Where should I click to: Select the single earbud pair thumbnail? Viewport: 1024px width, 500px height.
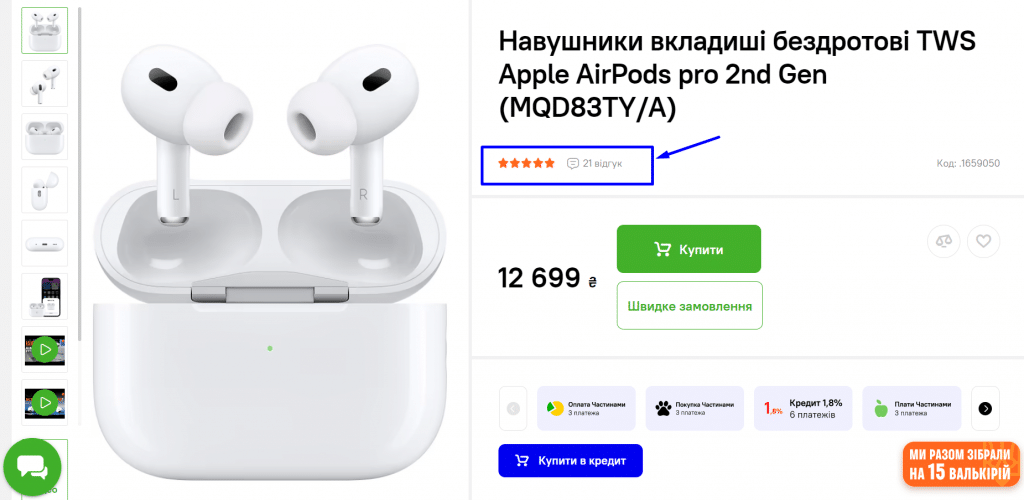click(x=44, y=84)
